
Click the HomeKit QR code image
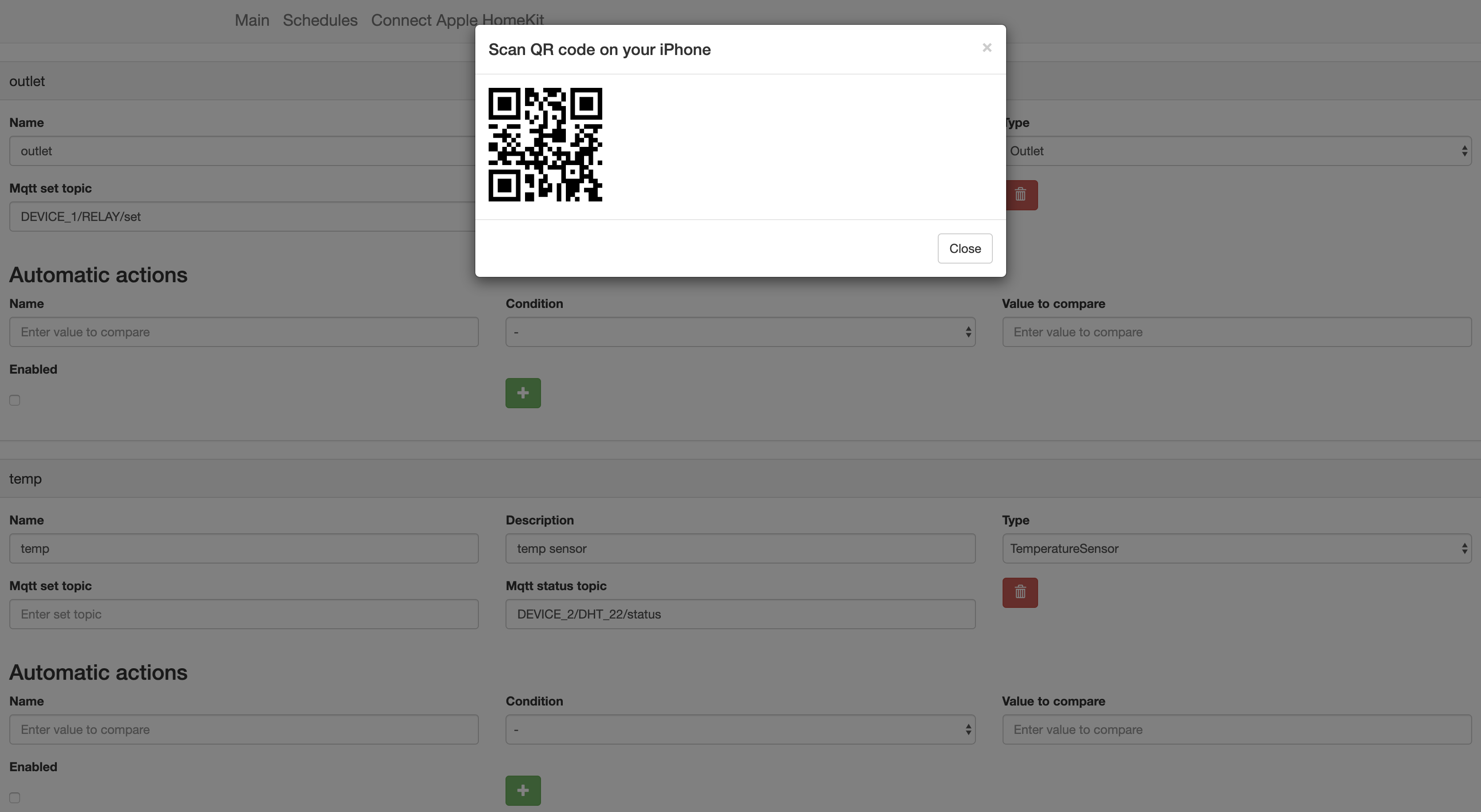click(x=545, y=145)
